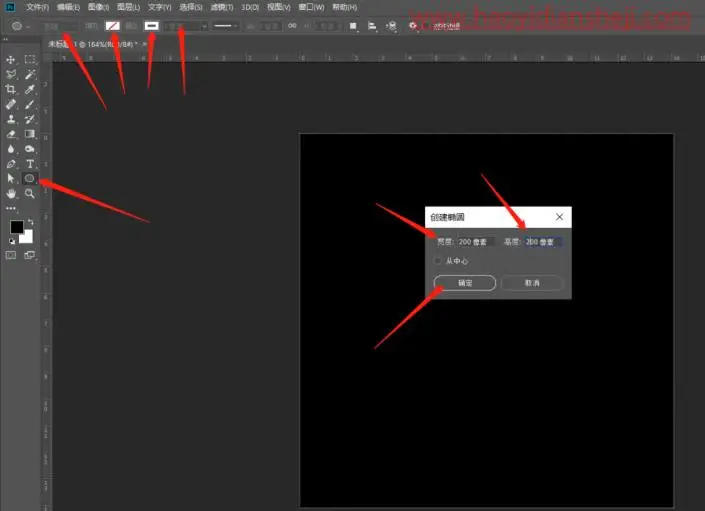Select the Magic Wand tool
This screenshot has height=511, width=705.
click(30, 74)
